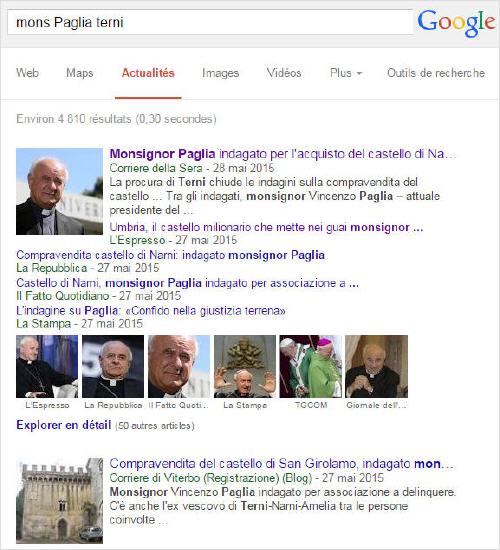Click the Google logo
Screen dimensions: 500x550
(x=456, y=23)
